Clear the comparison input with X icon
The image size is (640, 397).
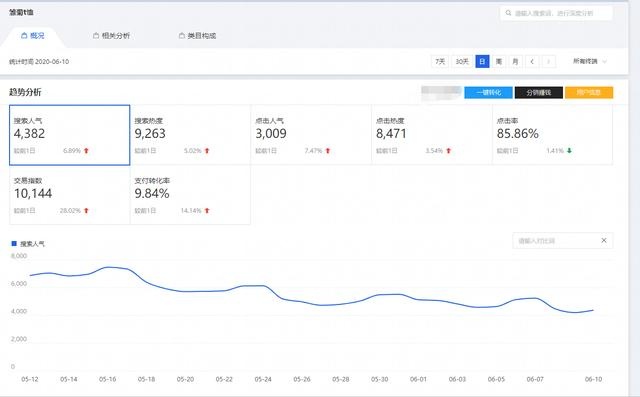[x=604, y=240]
